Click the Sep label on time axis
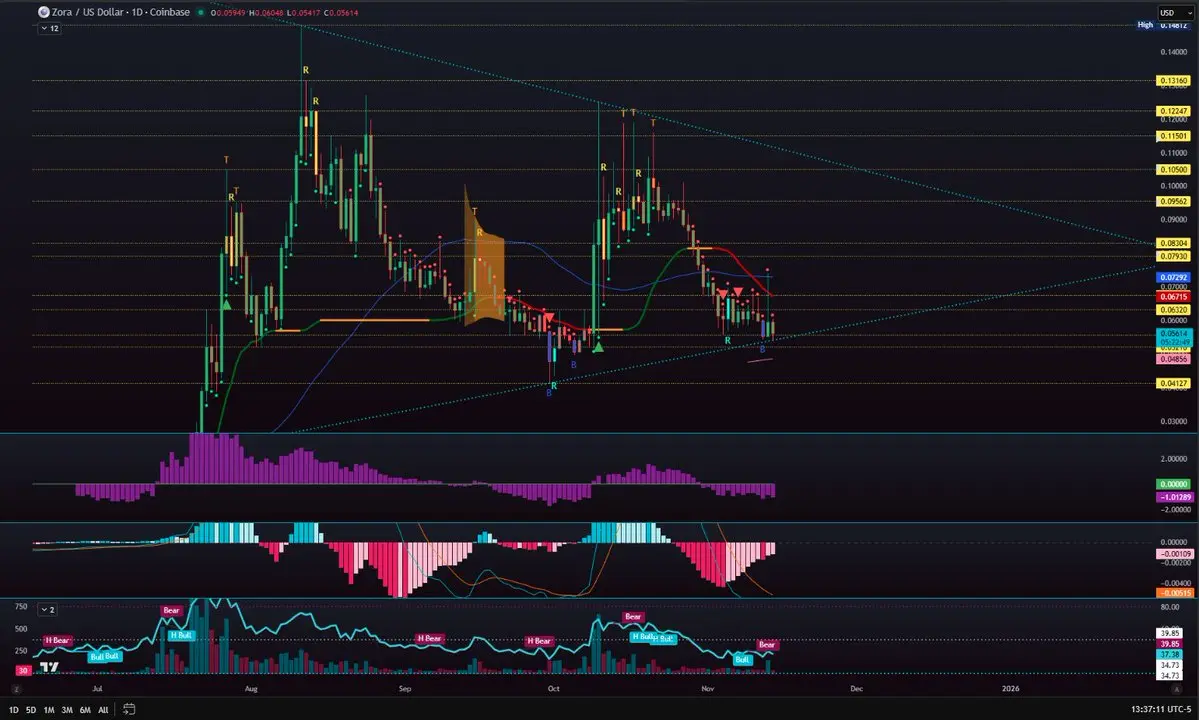The height and width of the screenshot is (720, 1199). tap(405, 689)
